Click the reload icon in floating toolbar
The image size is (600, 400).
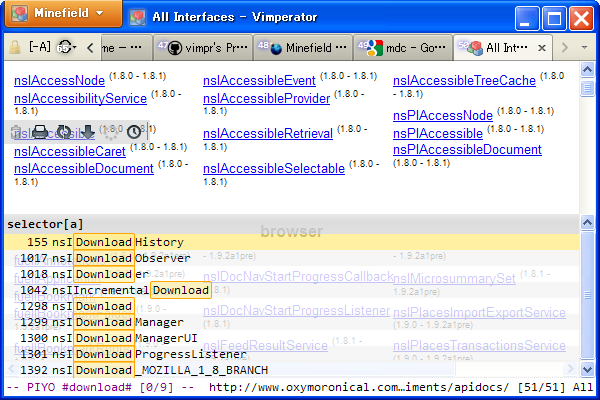pyautogui.click(x=64, y=132)
